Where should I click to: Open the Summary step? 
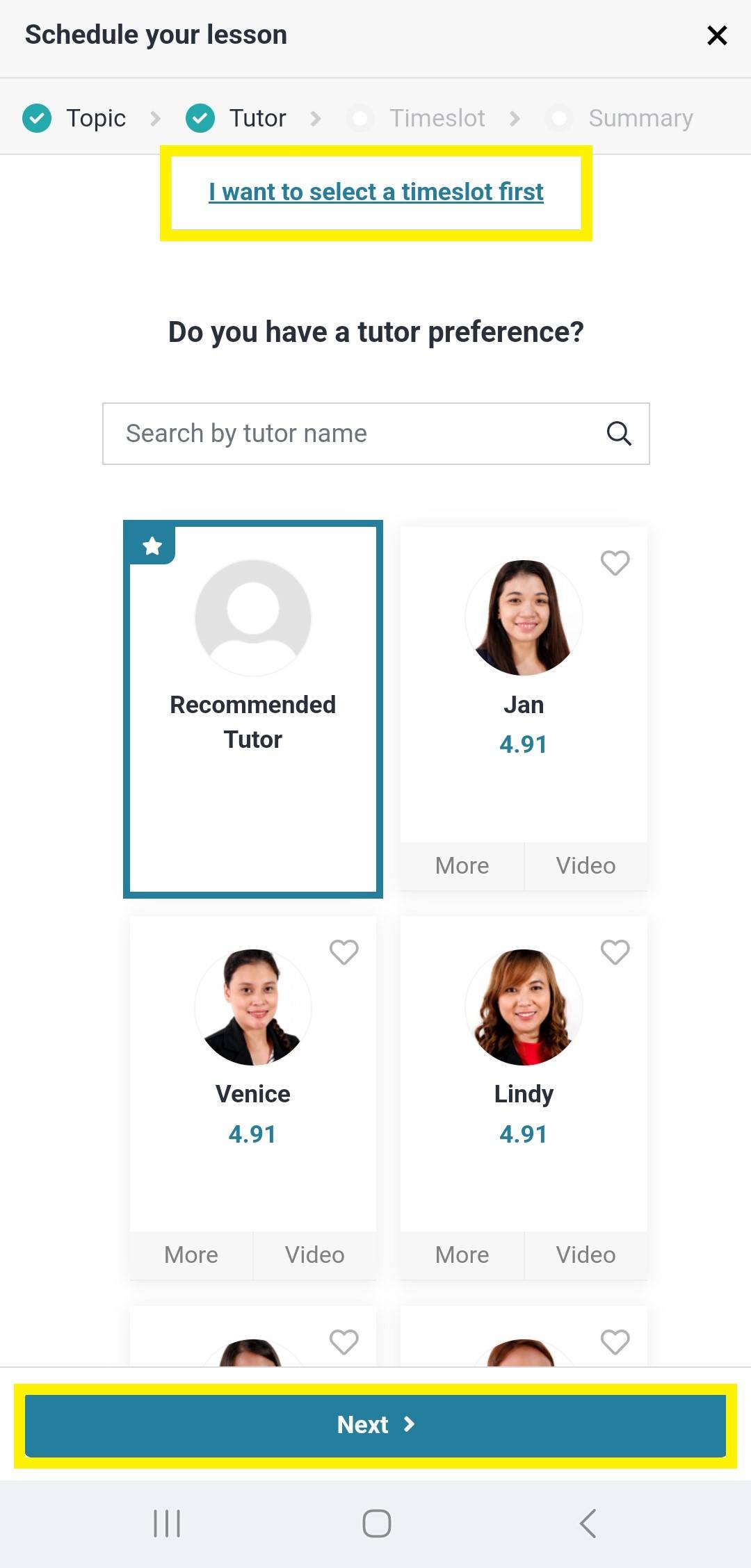[x=621, y=118]
